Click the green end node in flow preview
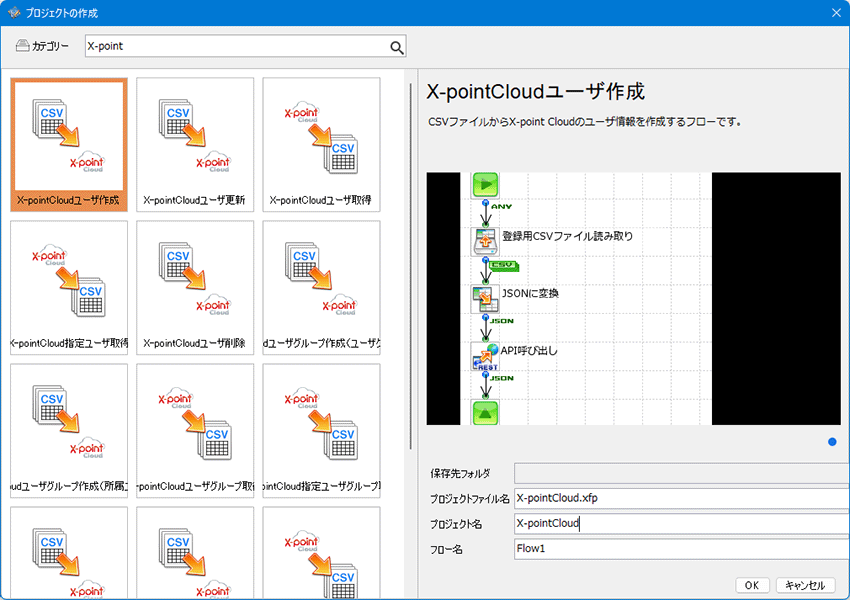 485,413
